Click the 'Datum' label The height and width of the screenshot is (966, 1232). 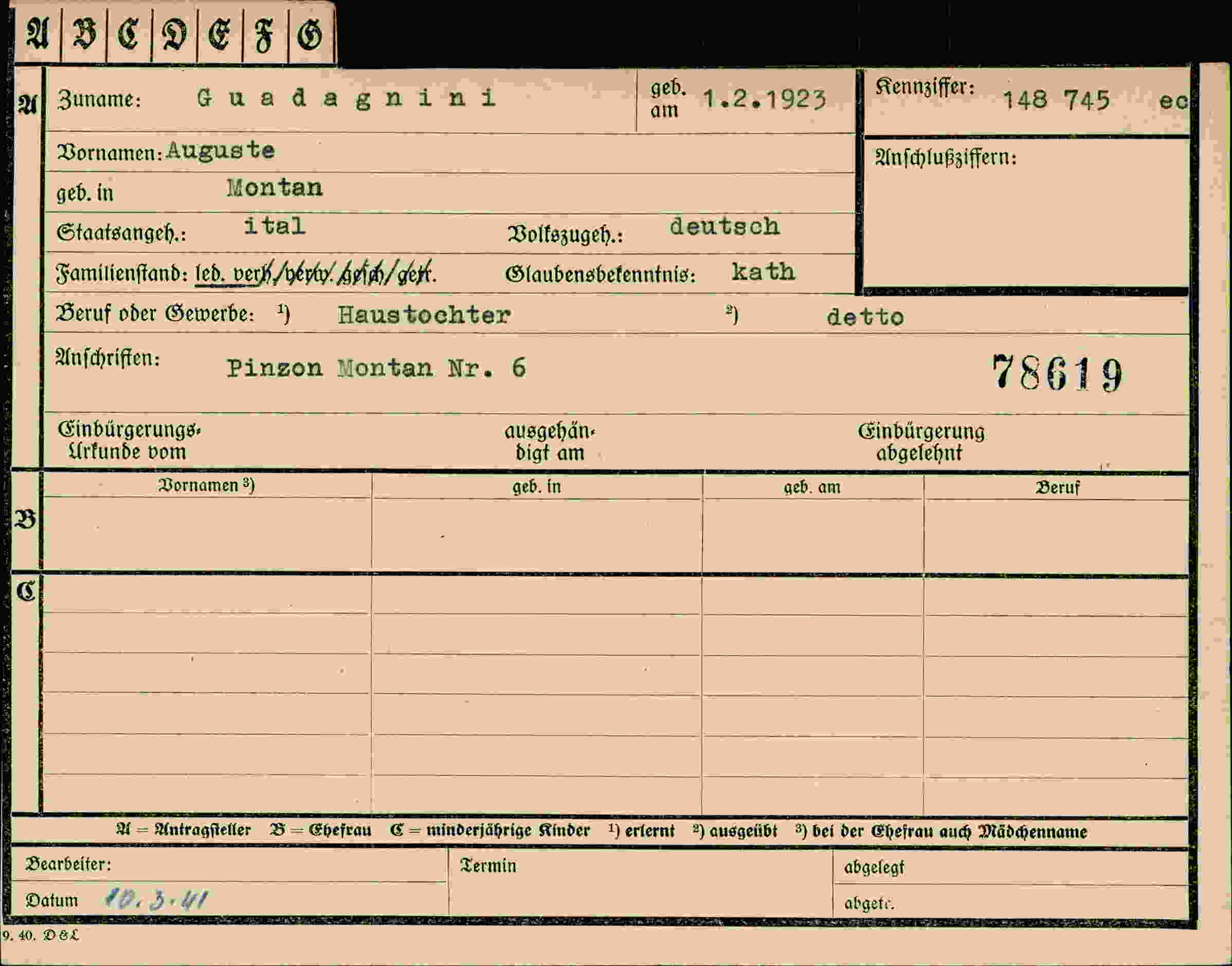pos(51,900)
